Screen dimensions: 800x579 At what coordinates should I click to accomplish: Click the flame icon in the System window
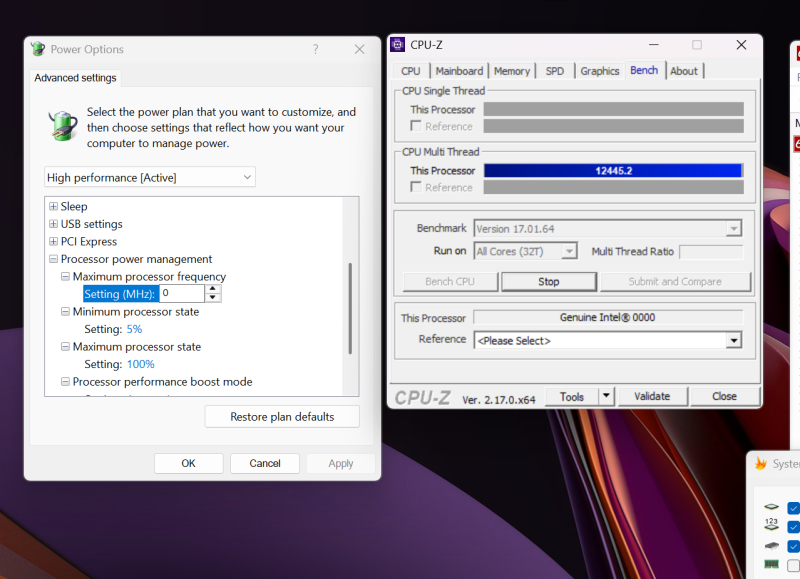[761, 464]
